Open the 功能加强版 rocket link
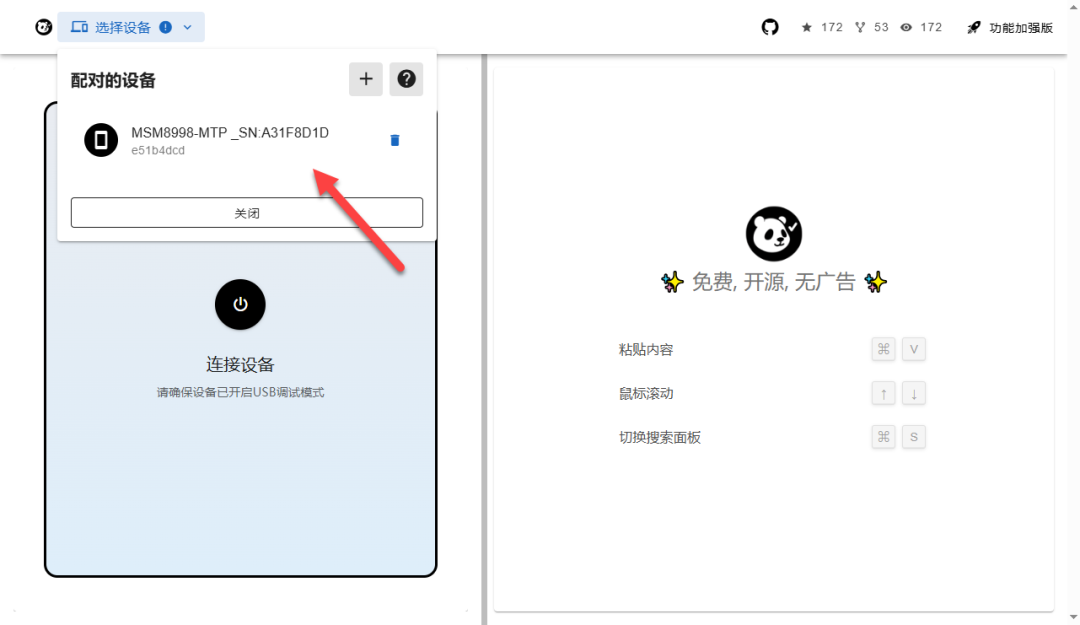 (1010, 27)
